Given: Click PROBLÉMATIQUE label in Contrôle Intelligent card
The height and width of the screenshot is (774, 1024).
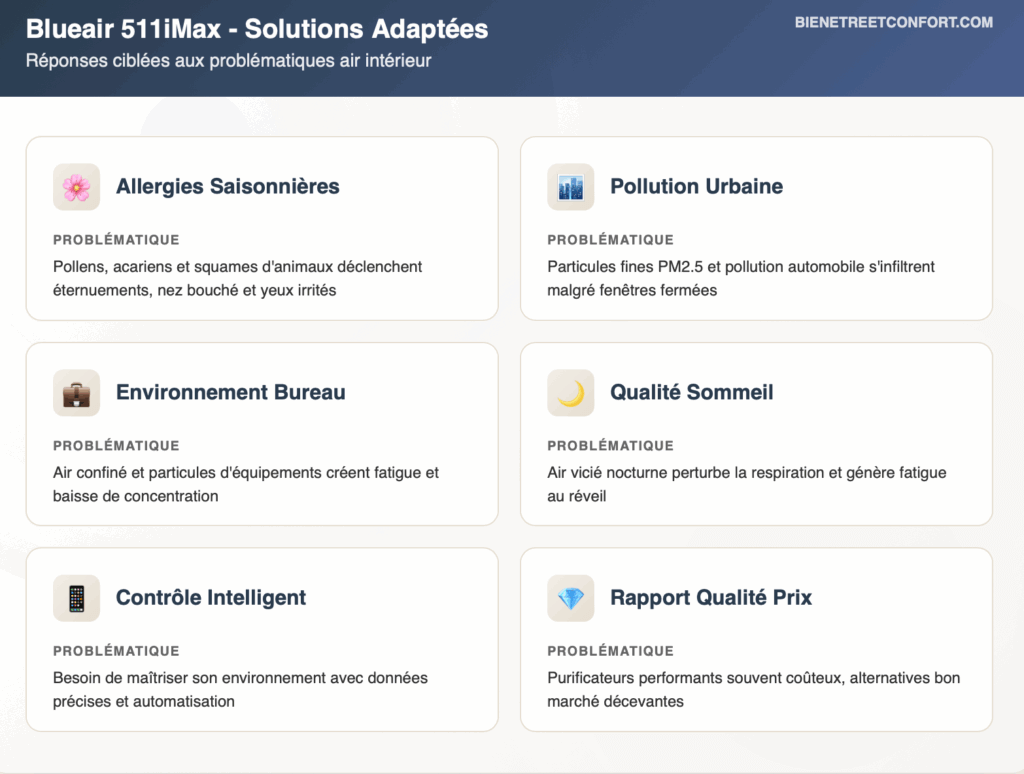Looking at the screenshot, I should click(x=116, y=651).
